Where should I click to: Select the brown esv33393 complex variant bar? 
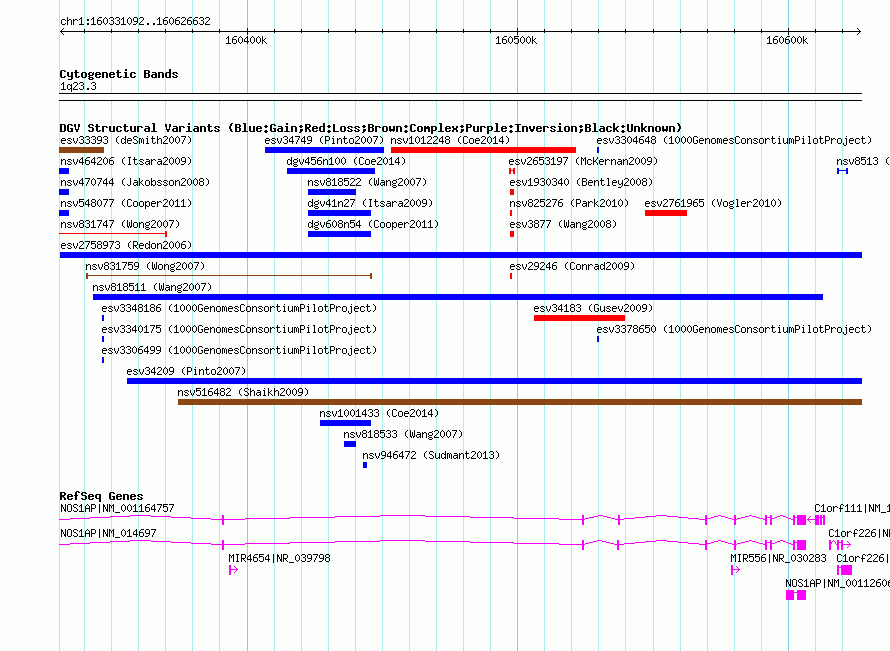(x=82, y=150)
